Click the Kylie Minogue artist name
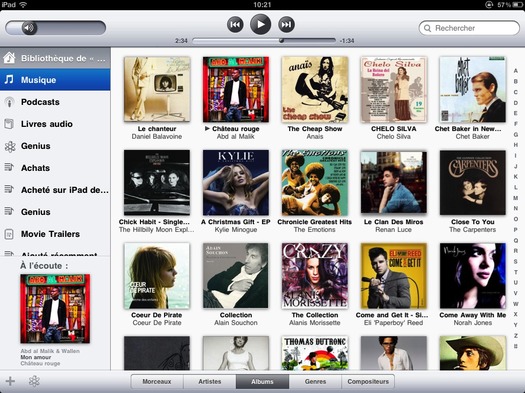Viewport: 525px width, 393px height. coord(236,230)
